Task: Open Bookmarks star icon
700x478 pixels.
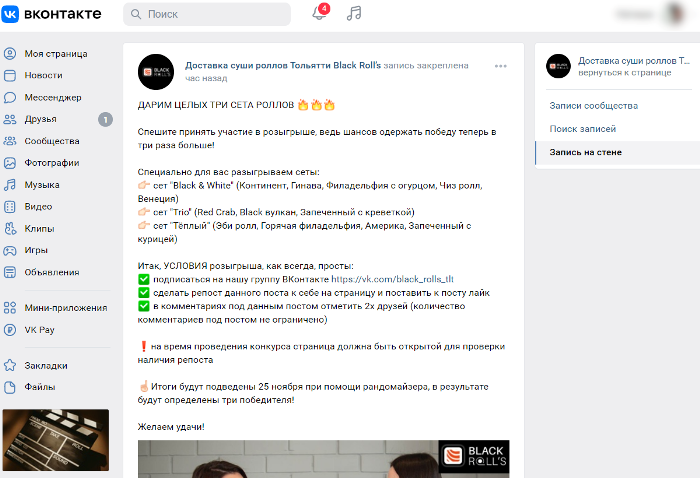Action: 10,366
